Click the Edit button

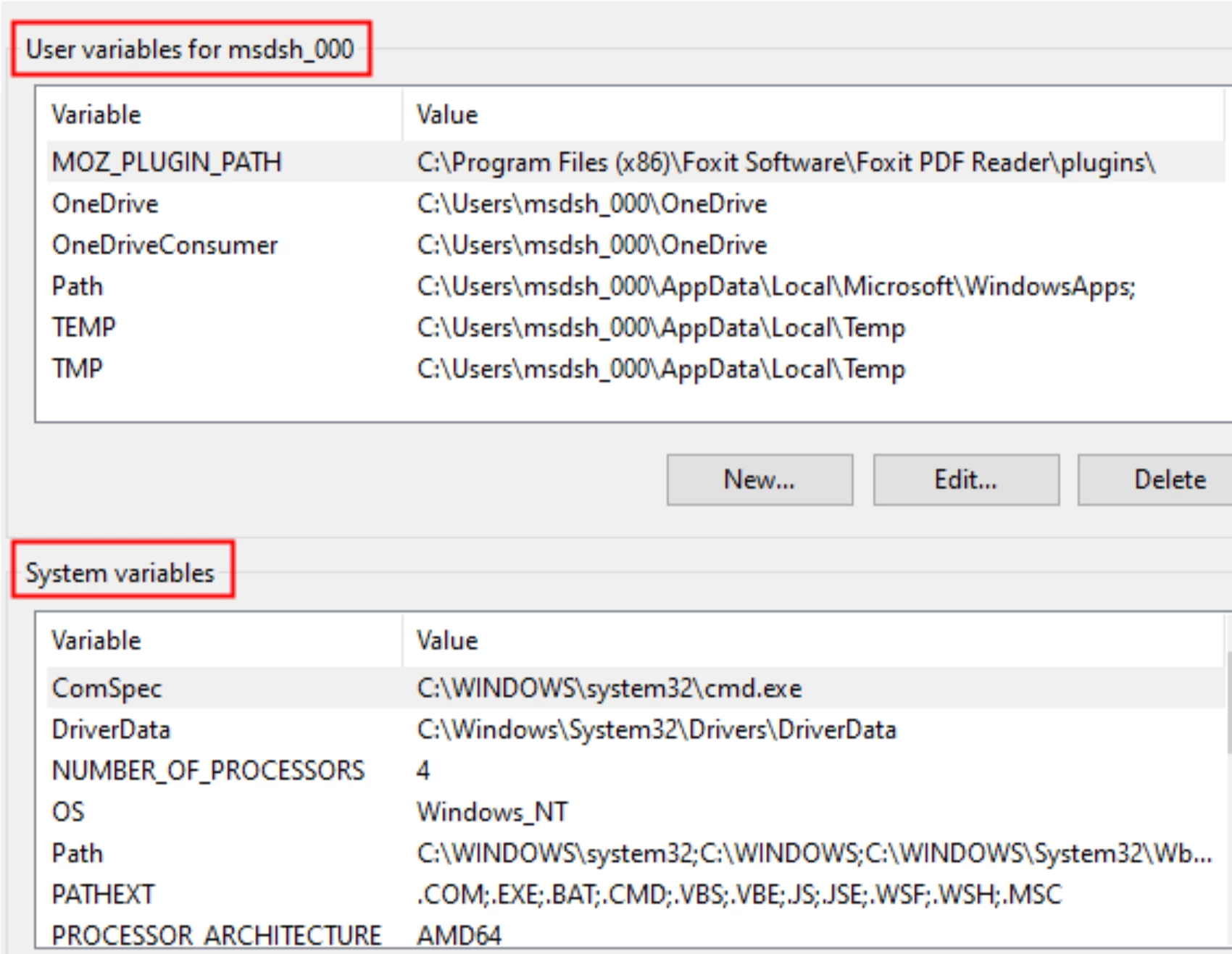tap(966, 480)
